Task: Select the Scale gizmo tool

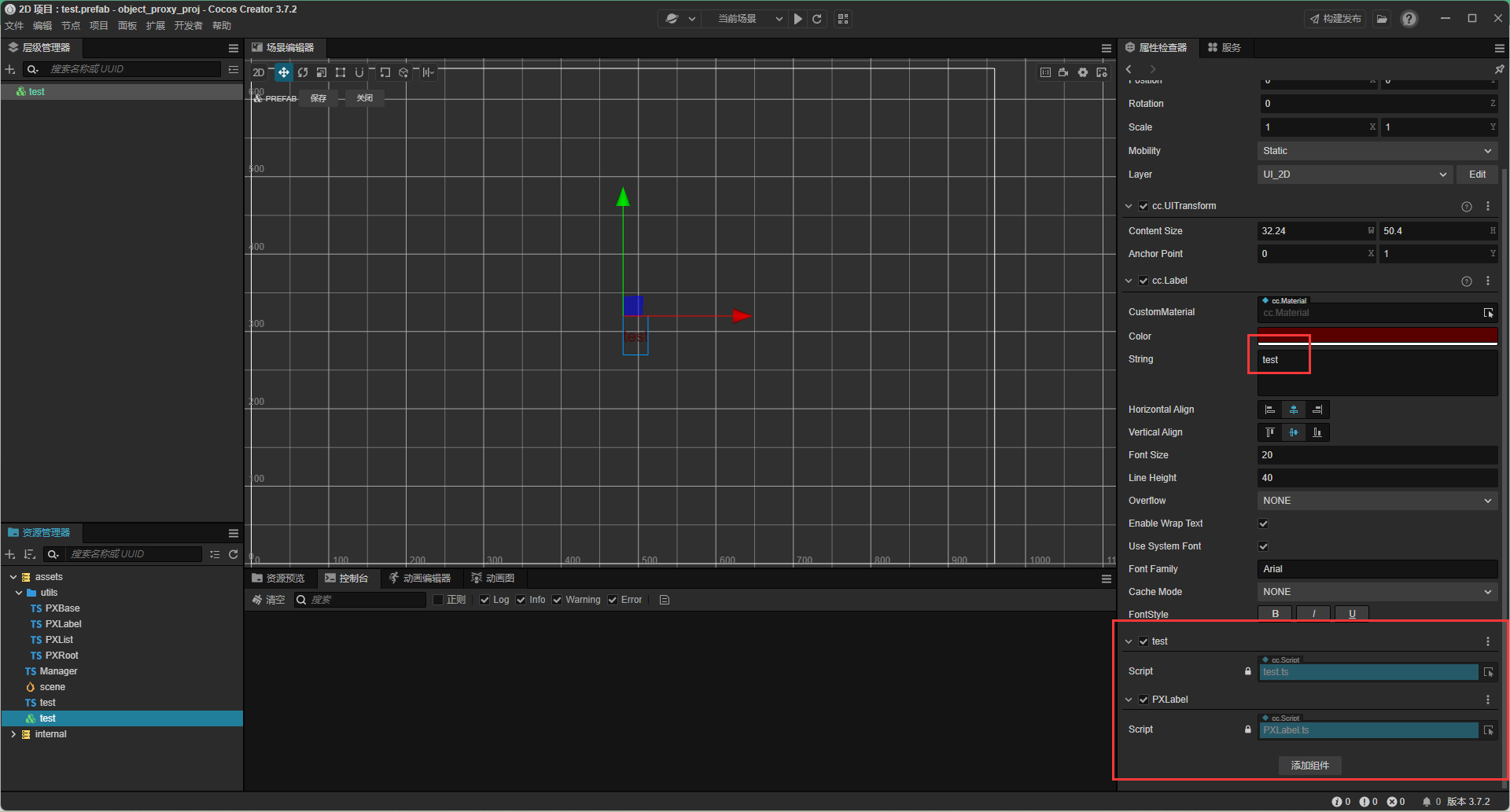Action: point(322,72)
